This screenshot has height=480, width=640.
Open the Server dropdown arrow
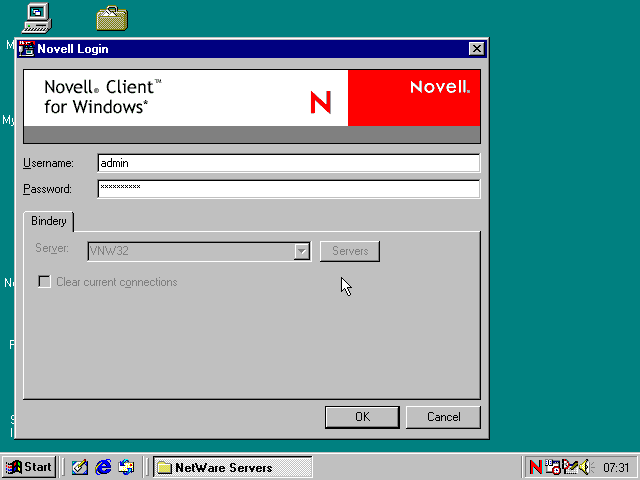pos(302,251)
